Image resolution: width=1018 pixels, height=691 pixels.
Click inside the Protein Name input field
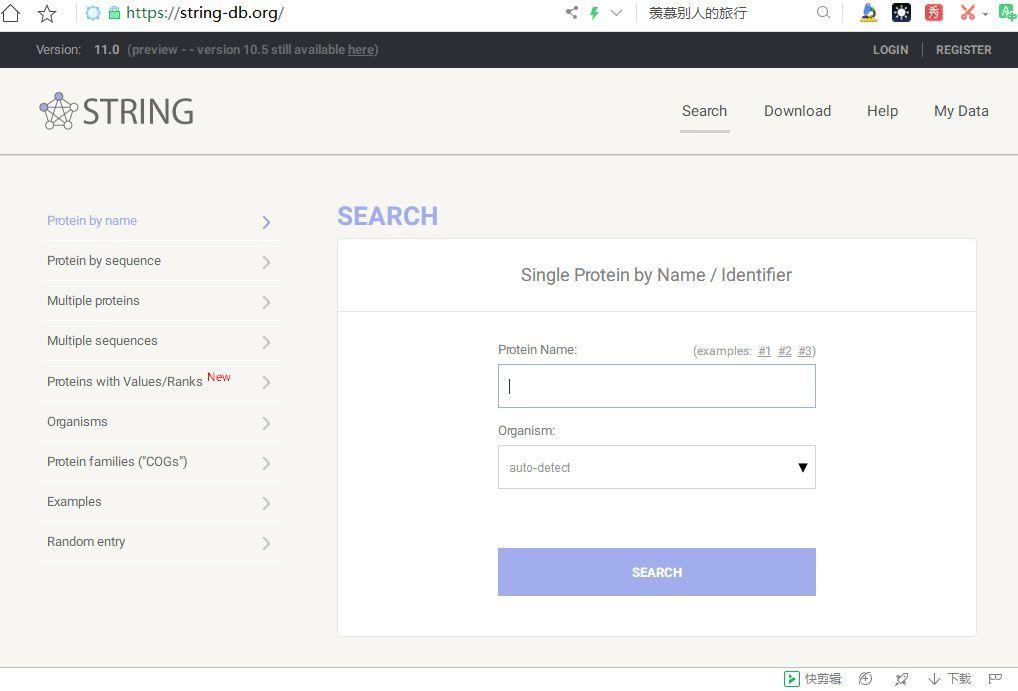pos(656,386)
